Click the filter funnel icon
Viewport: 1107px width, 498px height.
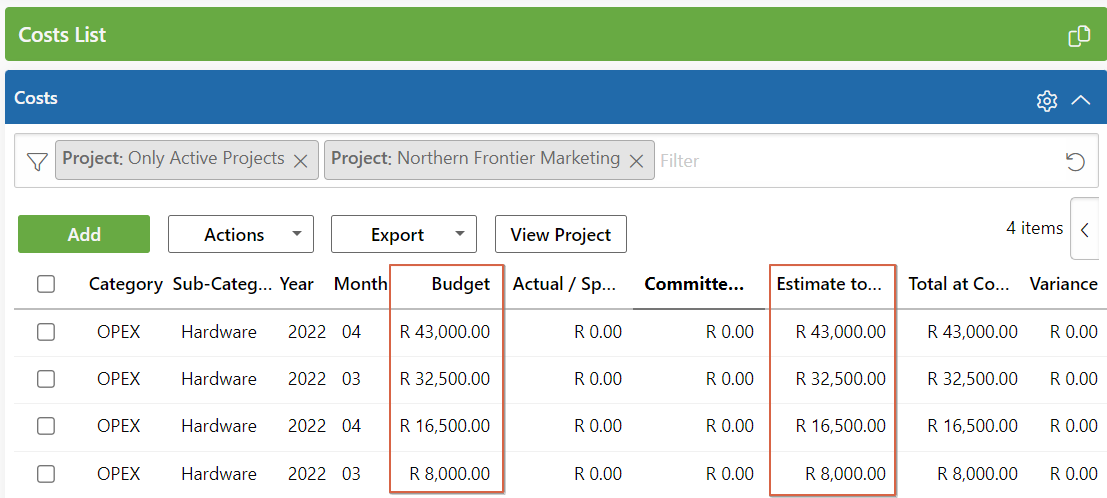click(37, 161)
